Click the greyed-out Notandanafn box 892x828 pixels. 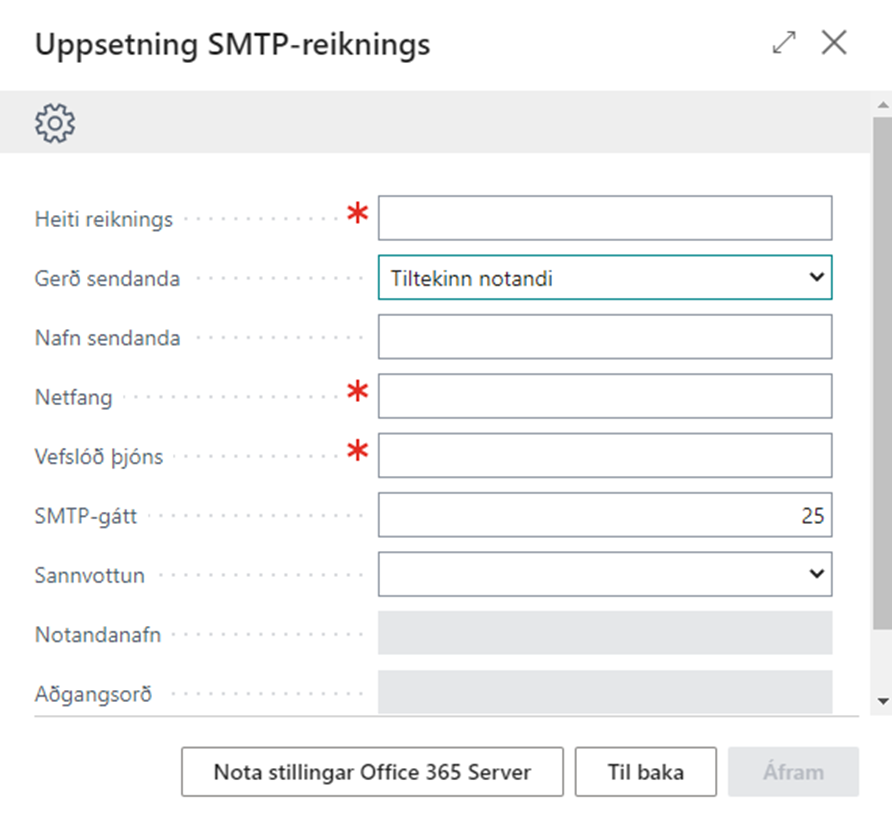coord(604,633)
